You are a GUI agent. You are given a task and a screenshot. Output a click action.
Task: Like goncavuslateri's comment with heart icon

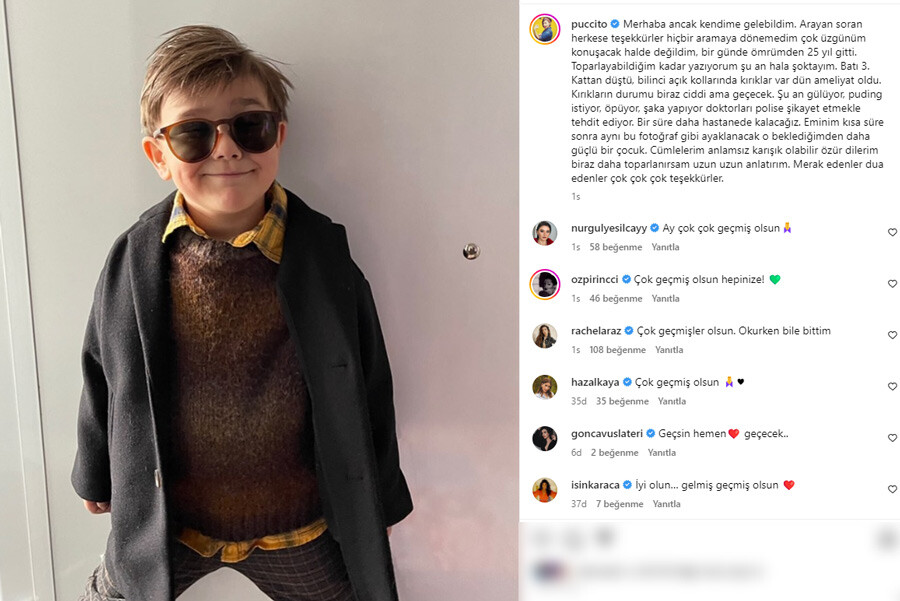pyautogui.click(x=892, y=438)
